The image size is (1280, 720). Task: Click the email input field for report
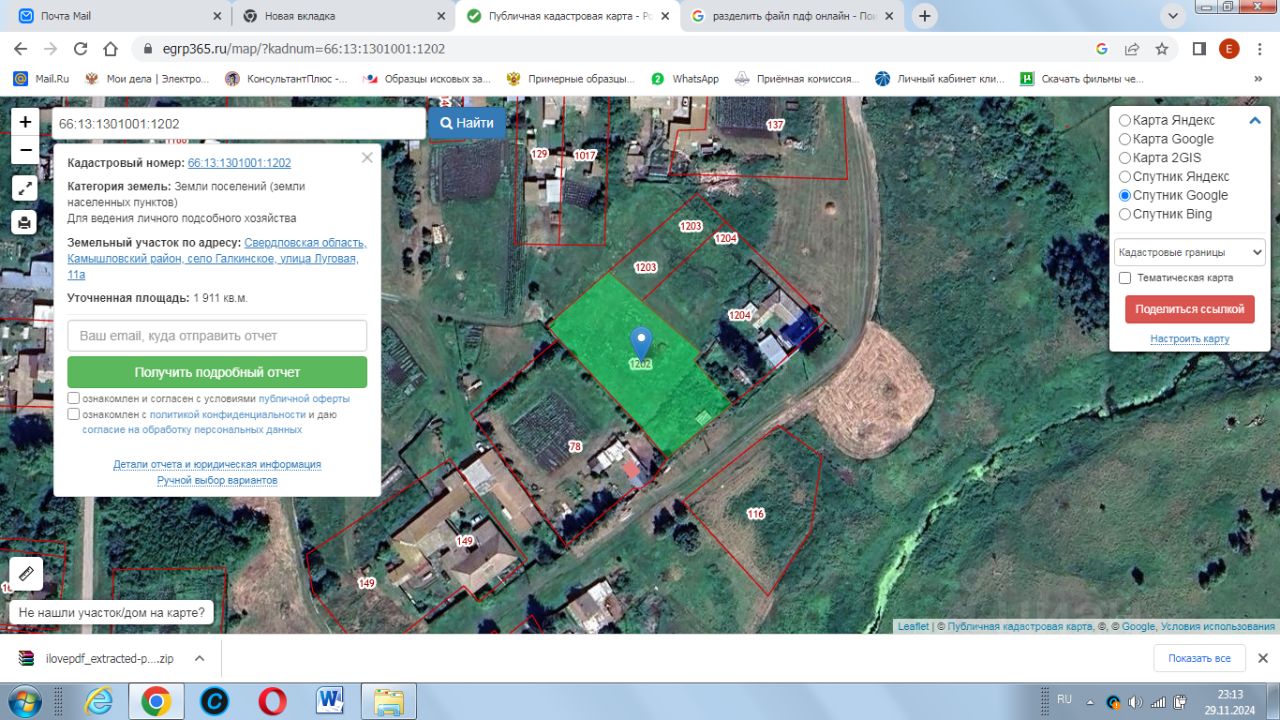217,336
